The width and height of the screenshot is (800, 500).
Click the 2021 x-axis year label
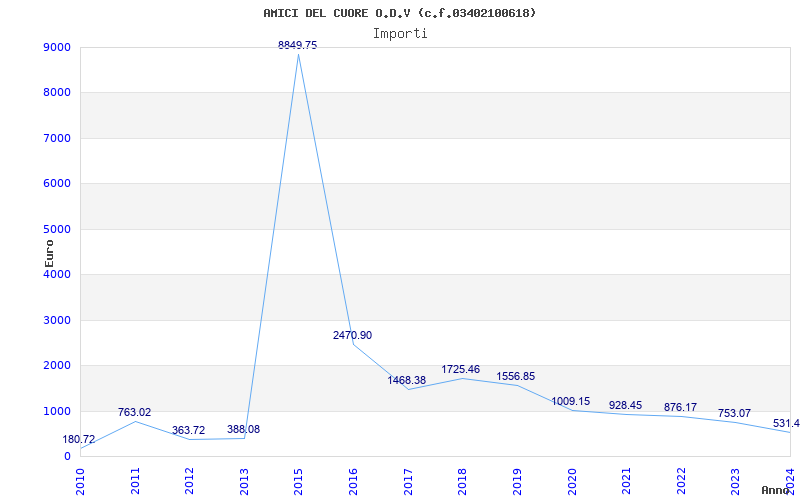[x=627, y=481]
